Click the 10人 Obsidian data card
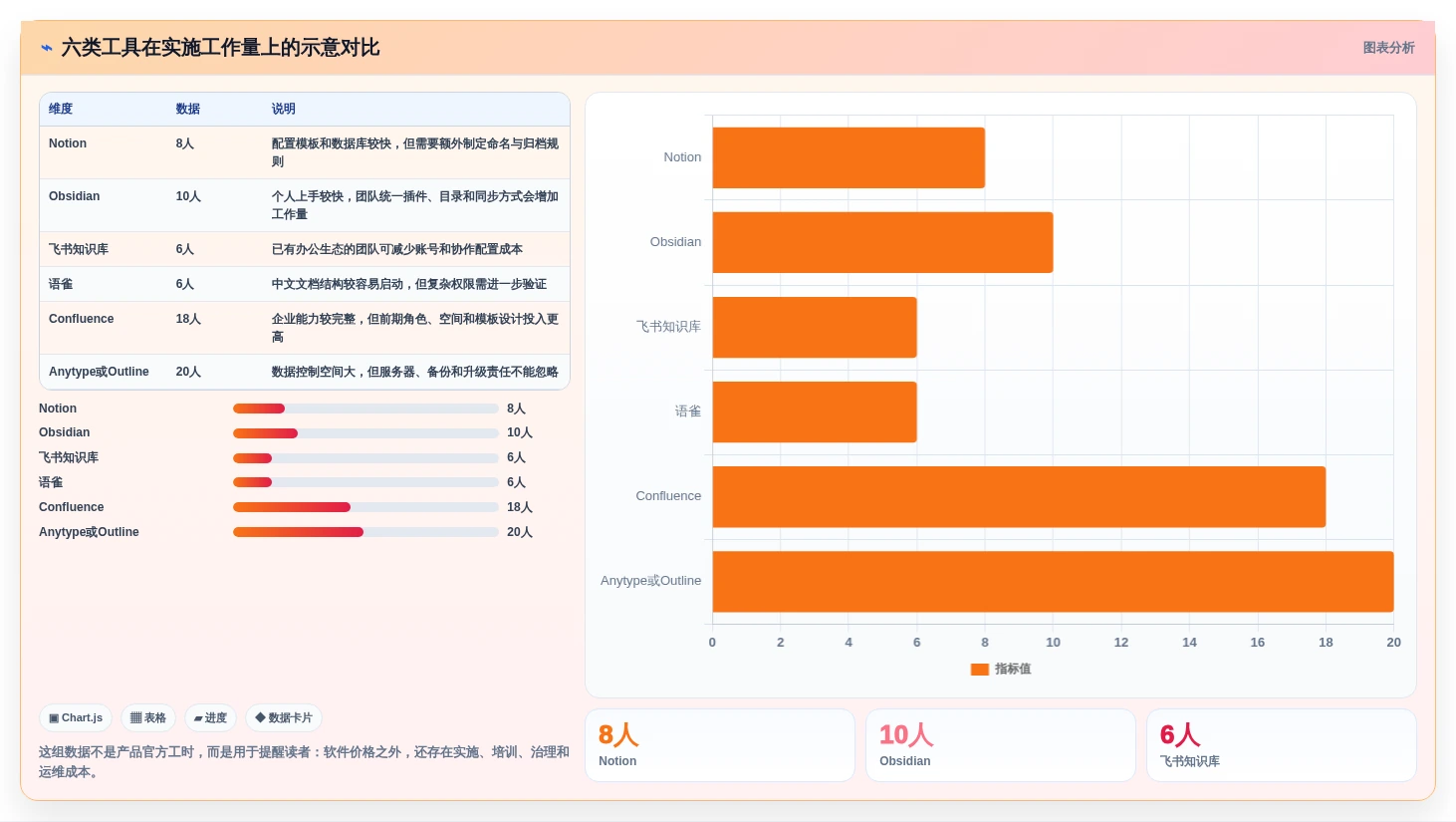The width and height of the screenshot is (1456, 822). pyautogui.click(x=1001, y=745)
